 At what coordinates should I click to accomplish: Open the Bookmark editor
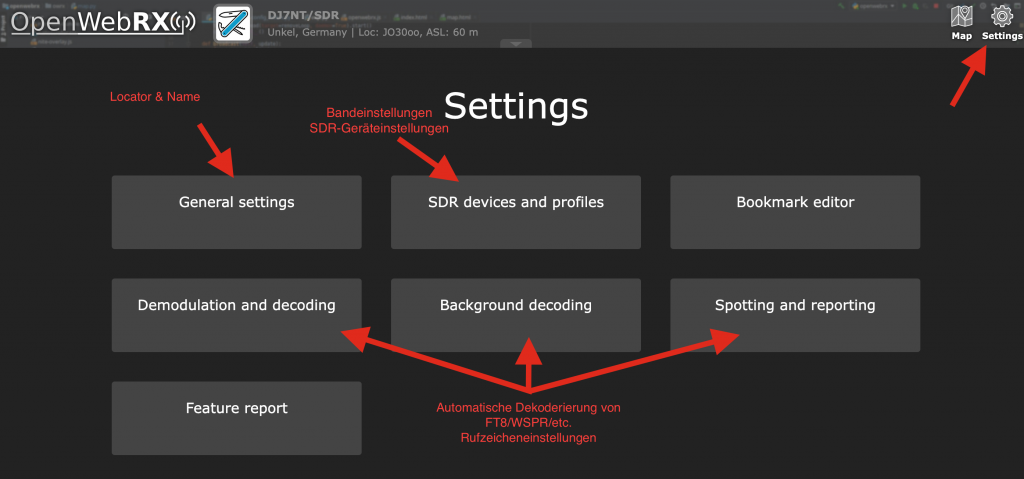click(795, 212)
